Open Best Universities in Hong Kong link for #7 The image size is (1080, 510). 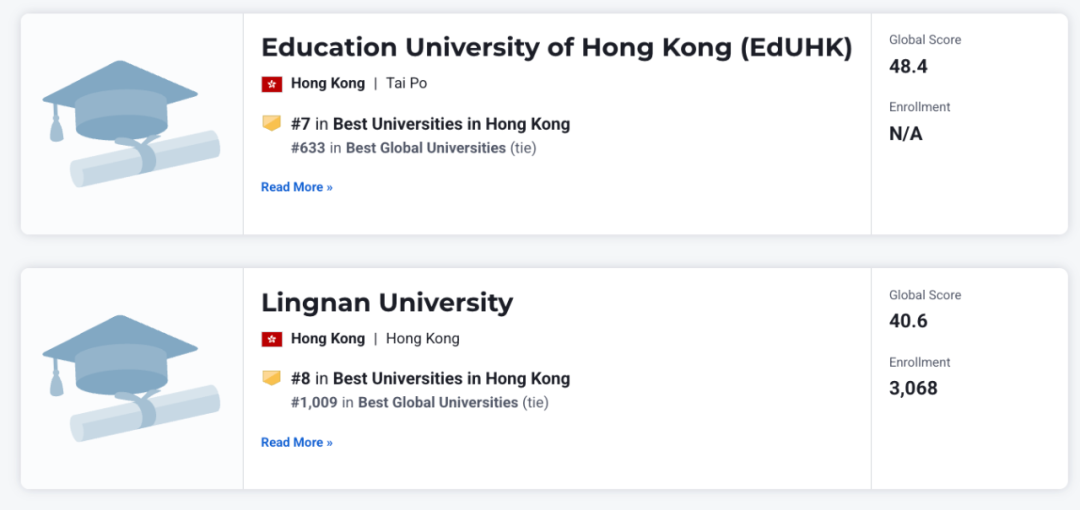point(452,125)
